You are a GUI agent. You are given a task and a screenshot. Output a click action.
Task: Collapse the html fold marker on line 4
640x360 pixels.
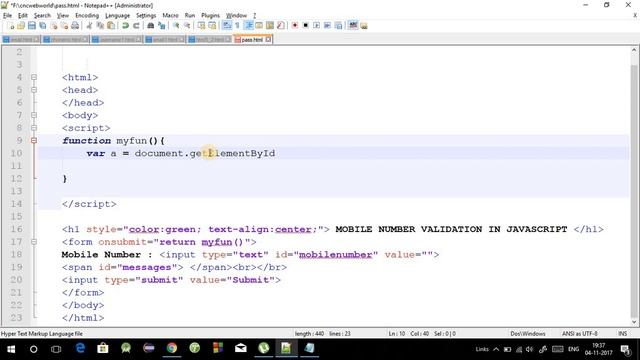(x=34, y=77)
